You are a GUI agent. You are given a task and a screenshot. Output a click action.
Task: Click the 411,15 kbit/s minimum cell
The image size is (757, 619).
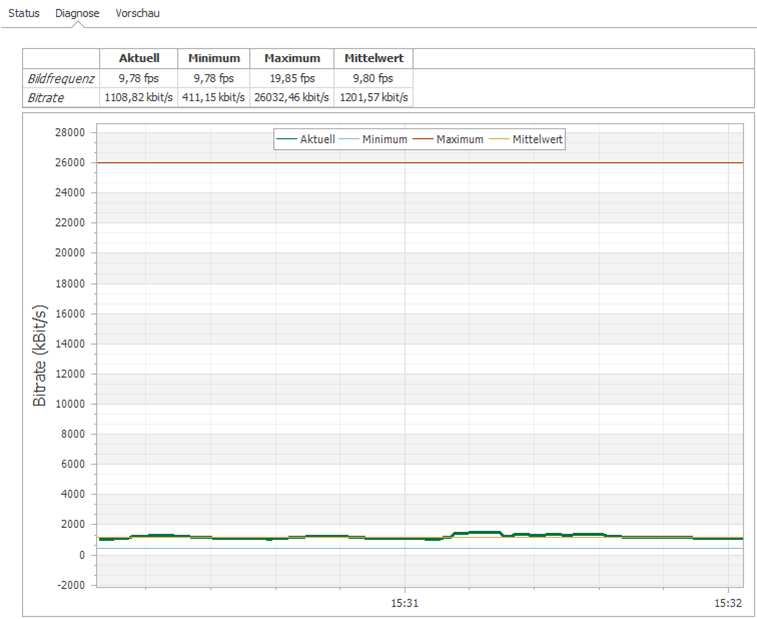(x=213, y=97)
